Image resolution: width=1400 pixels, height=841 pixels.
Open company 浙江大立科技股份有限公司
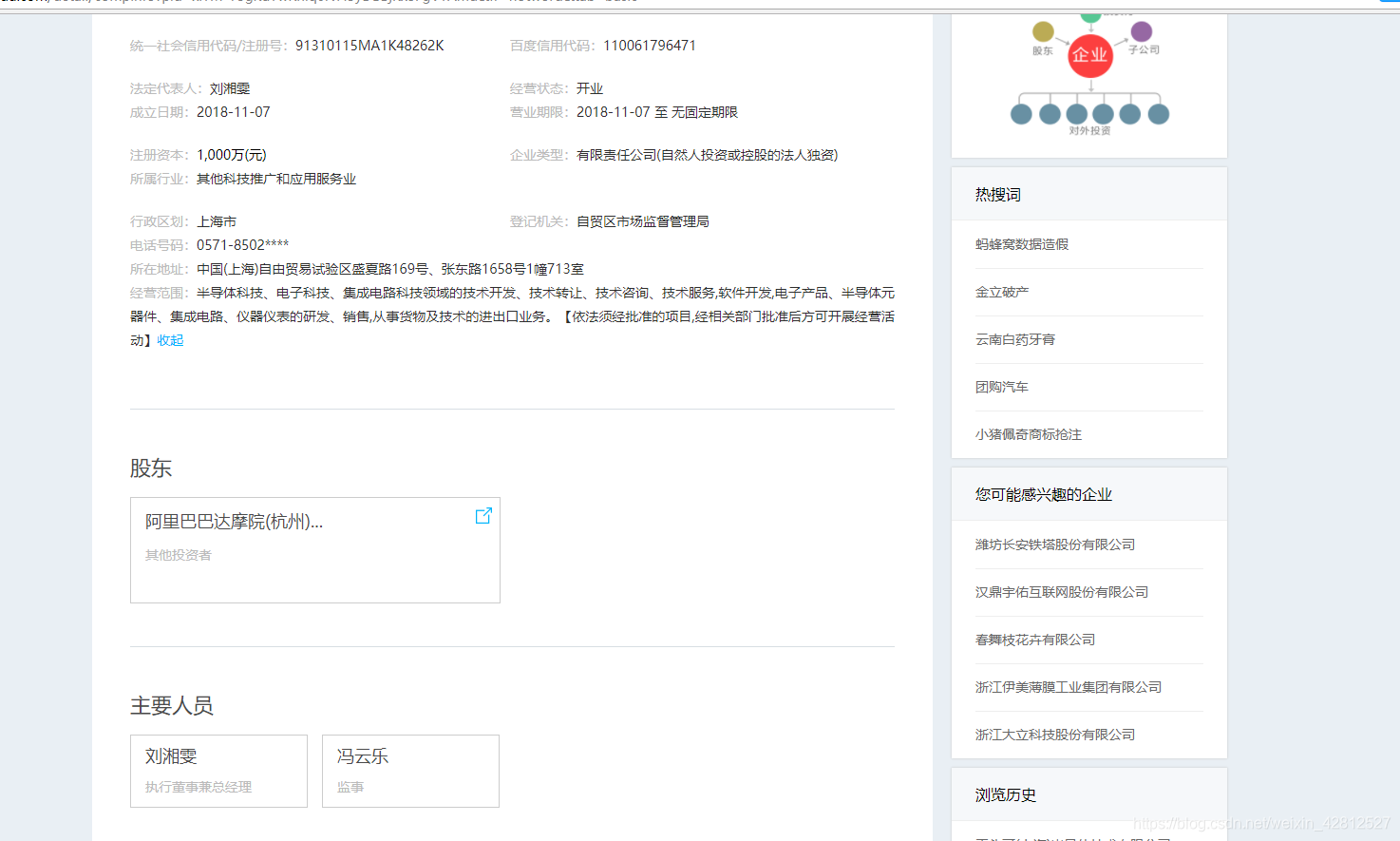[1055, 735]
